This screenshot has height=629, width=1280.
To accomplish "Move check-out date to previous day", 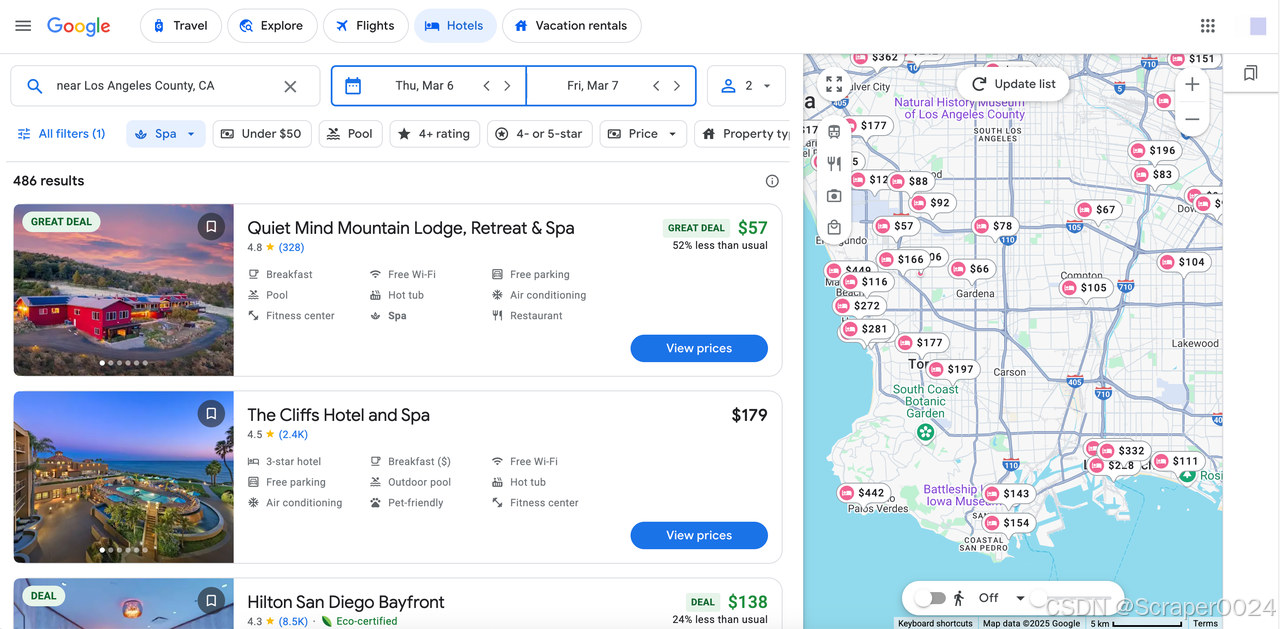I will [x=656, y=86].
